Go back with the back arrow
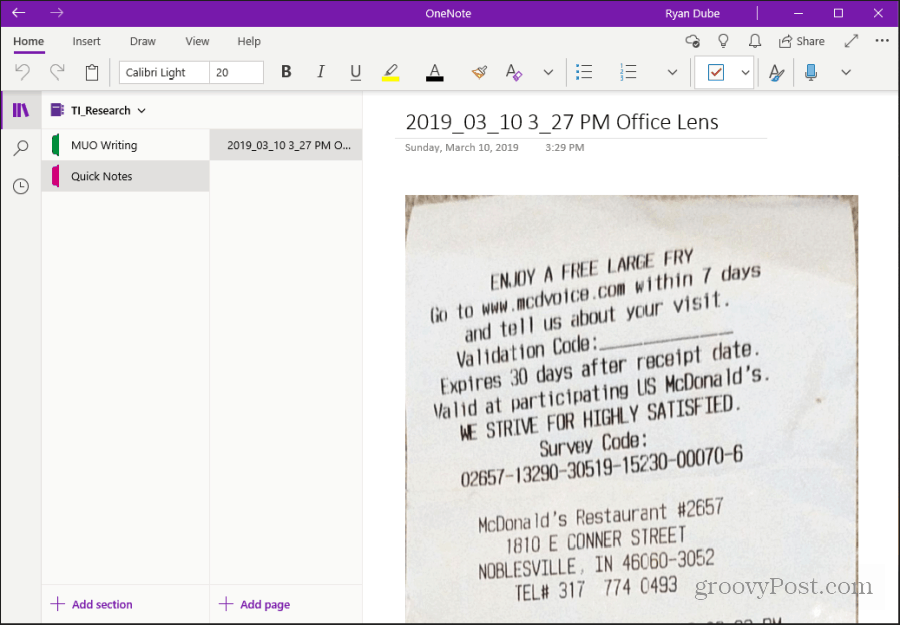This screenshot has width=900, height=625. pyautogui.click(x=19, y=13)
